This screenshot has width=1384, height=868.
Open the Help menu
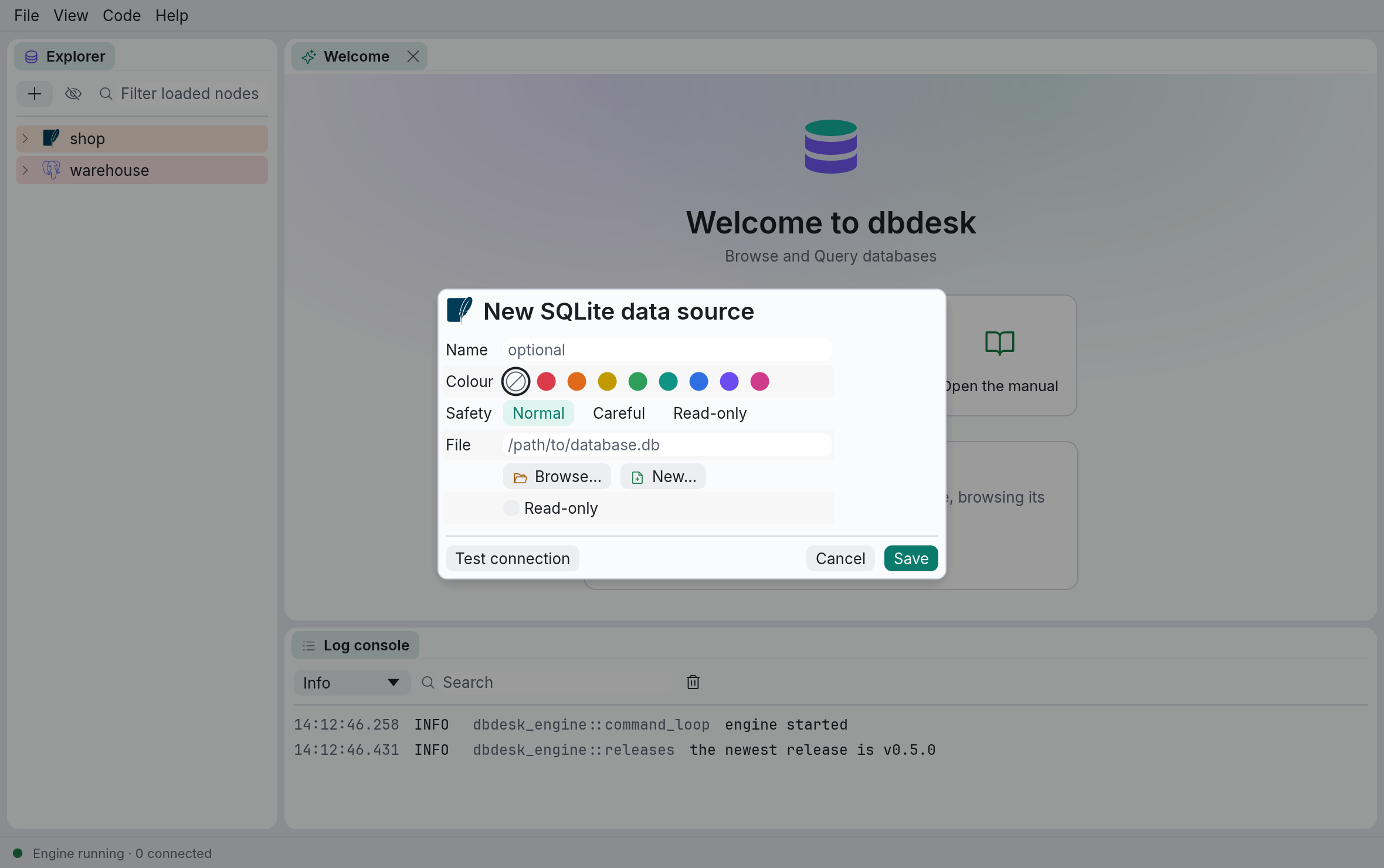pos(171,15)
